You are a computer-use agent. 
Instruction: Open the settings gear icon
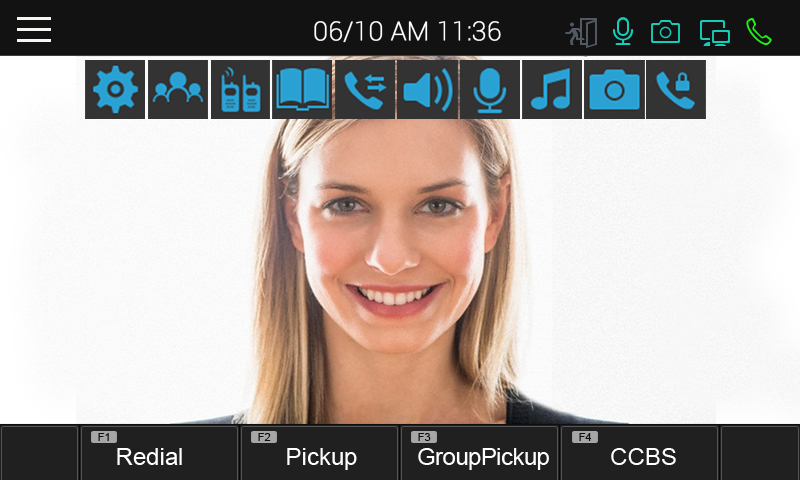pyautogui.click(x=115, y=89)
